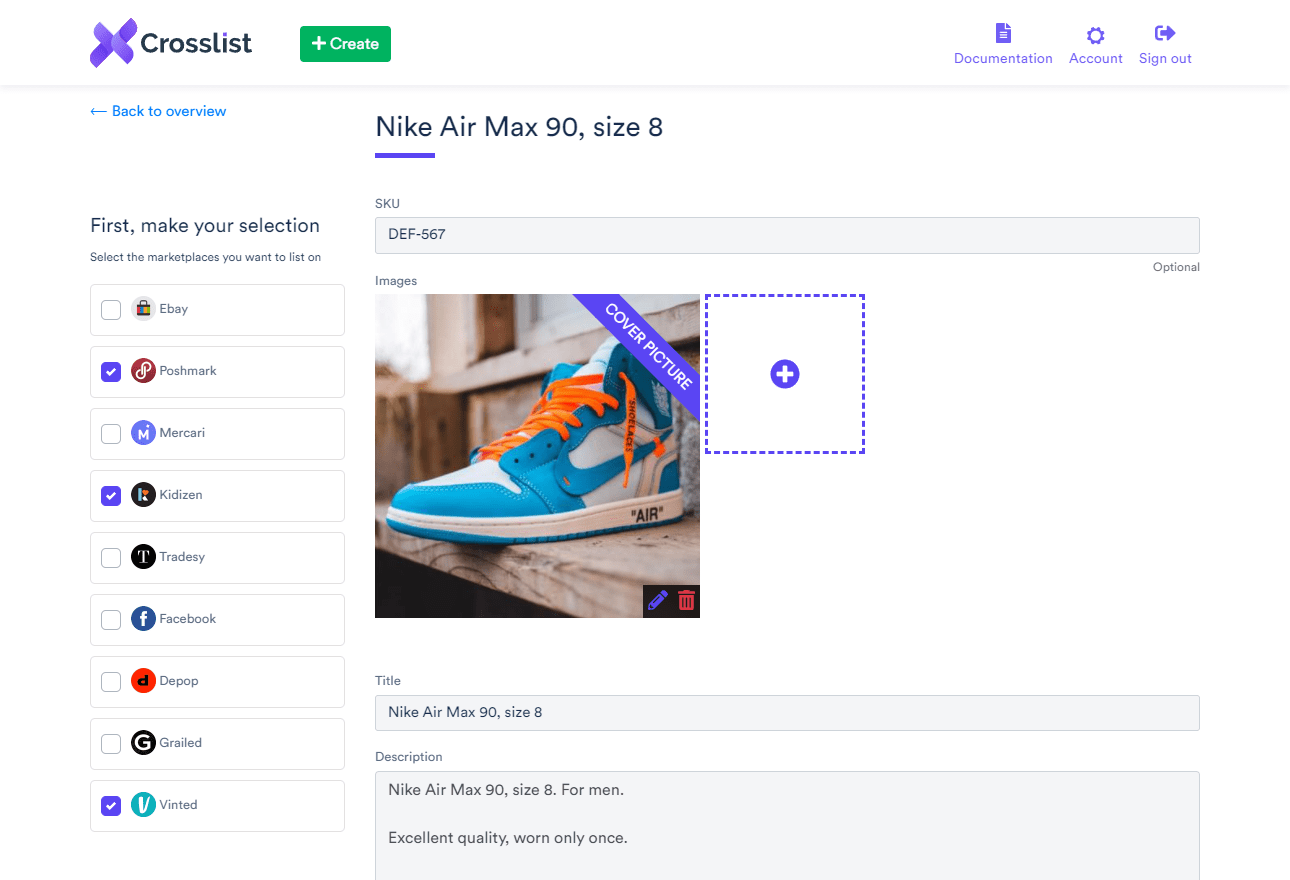
Task: Click the green Create button
Action: (345, 44)
